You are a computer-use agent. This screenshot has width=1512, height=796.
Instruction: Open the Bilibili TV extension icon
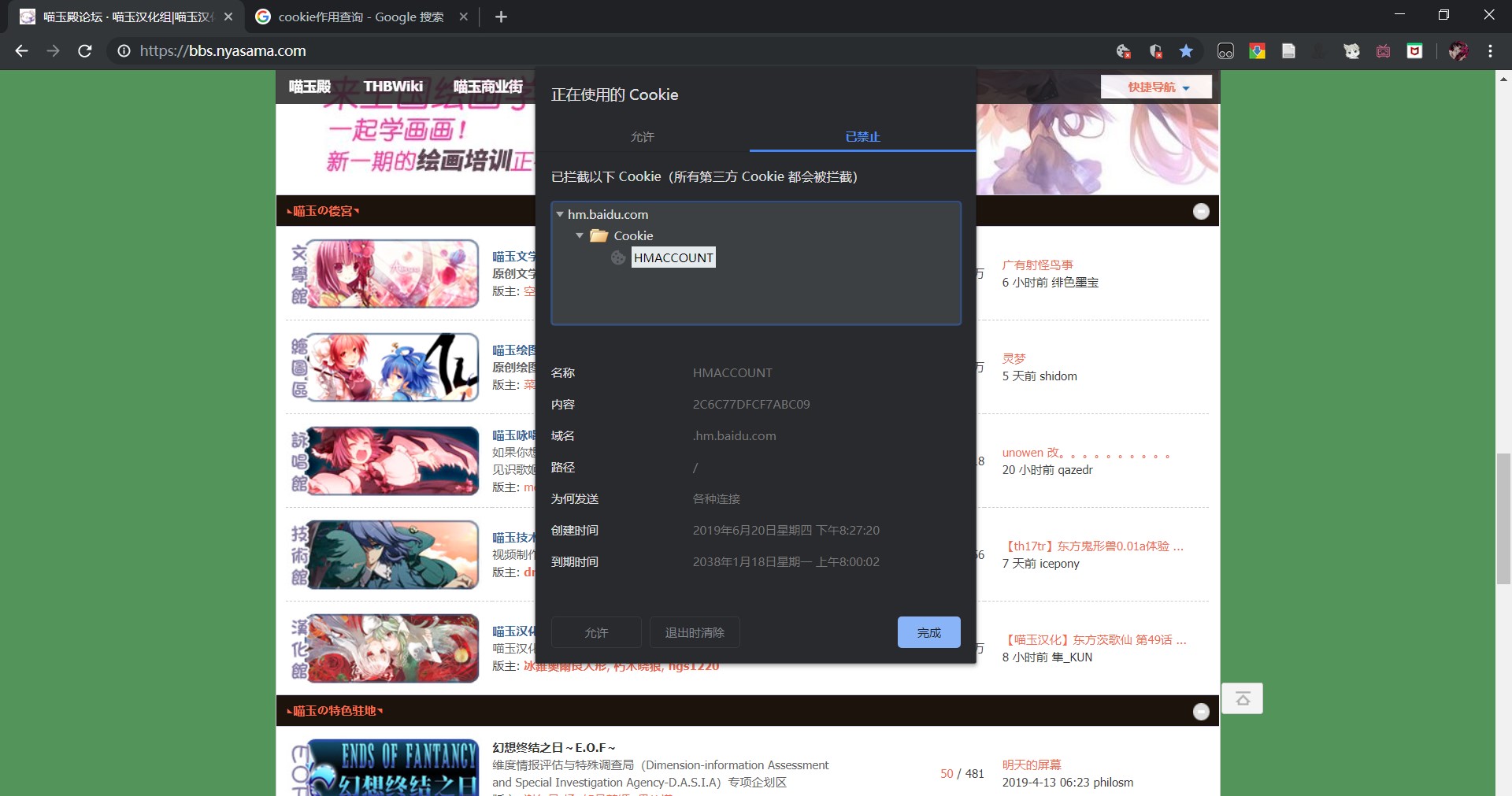(1384, 51)
